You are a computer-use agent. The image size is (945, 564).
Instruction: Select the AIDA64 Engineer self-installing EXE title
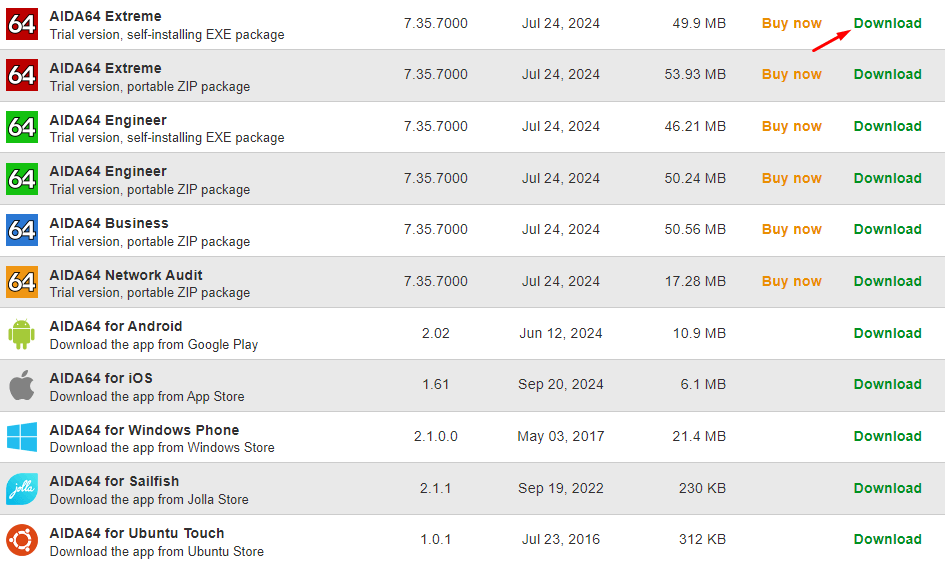[x=108, y=120]
